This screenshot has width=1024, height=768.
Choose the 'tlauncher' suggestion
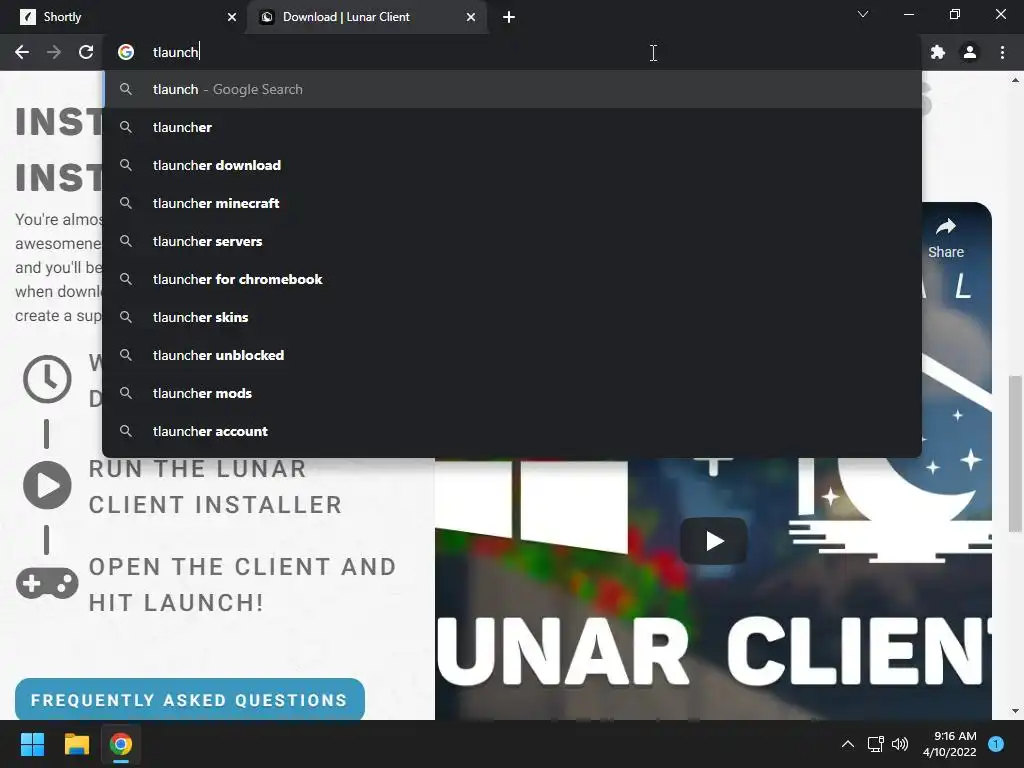[512, 127]
